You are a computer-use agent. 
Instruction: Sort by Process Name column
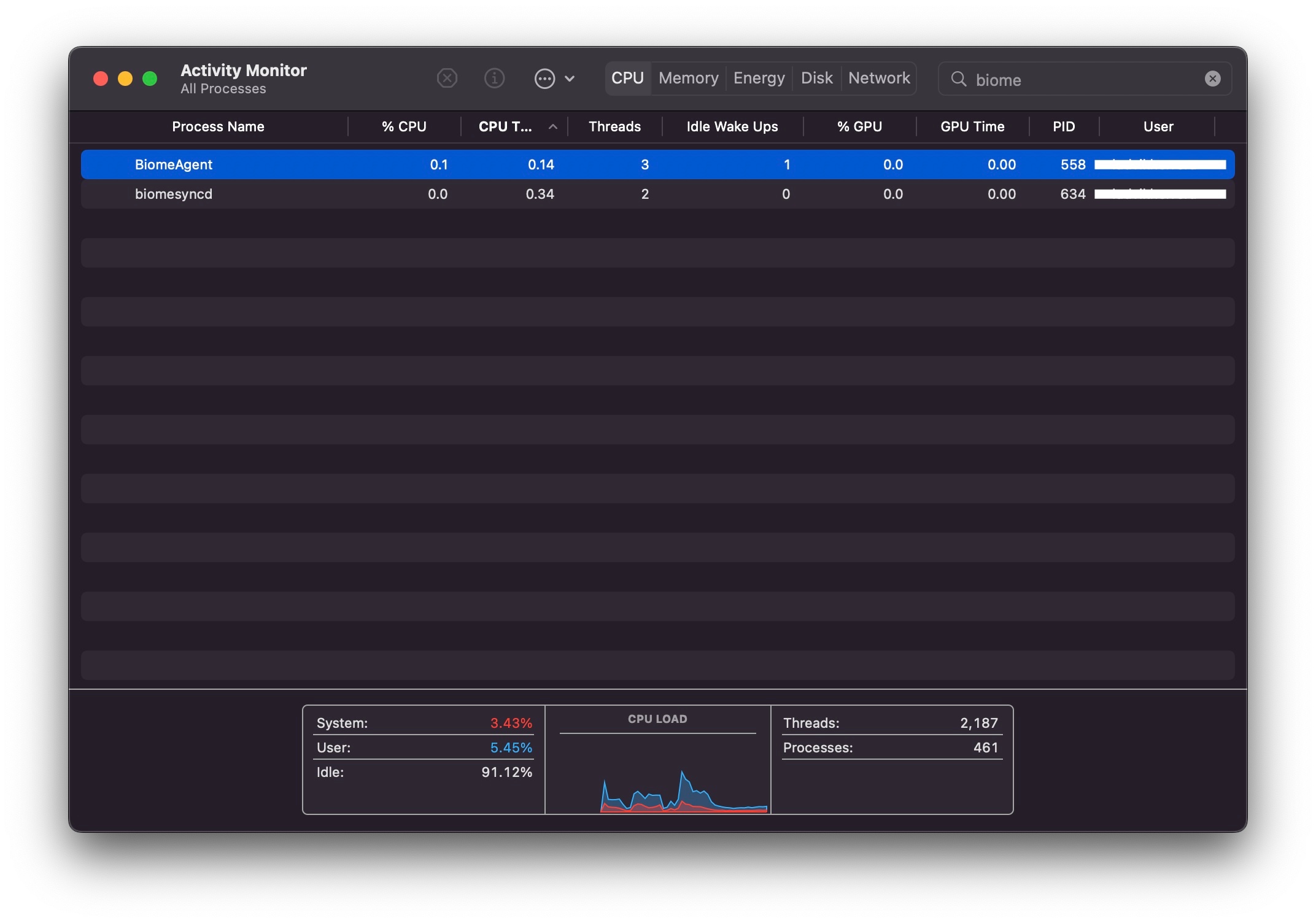pos(218,127)
